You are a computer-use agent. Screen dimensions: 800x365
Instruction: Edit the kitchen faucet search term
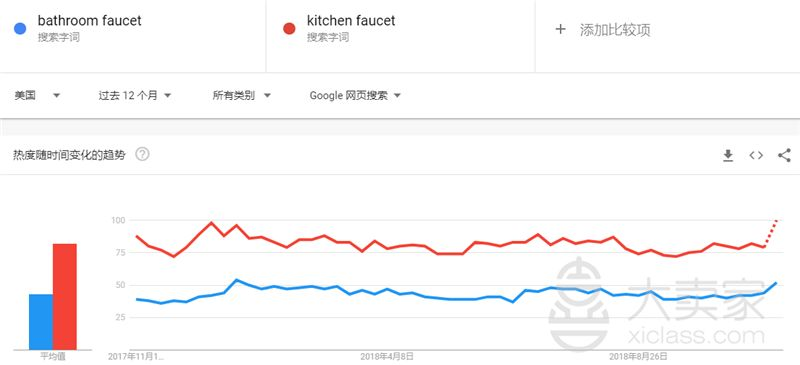[x=351, y=20]
